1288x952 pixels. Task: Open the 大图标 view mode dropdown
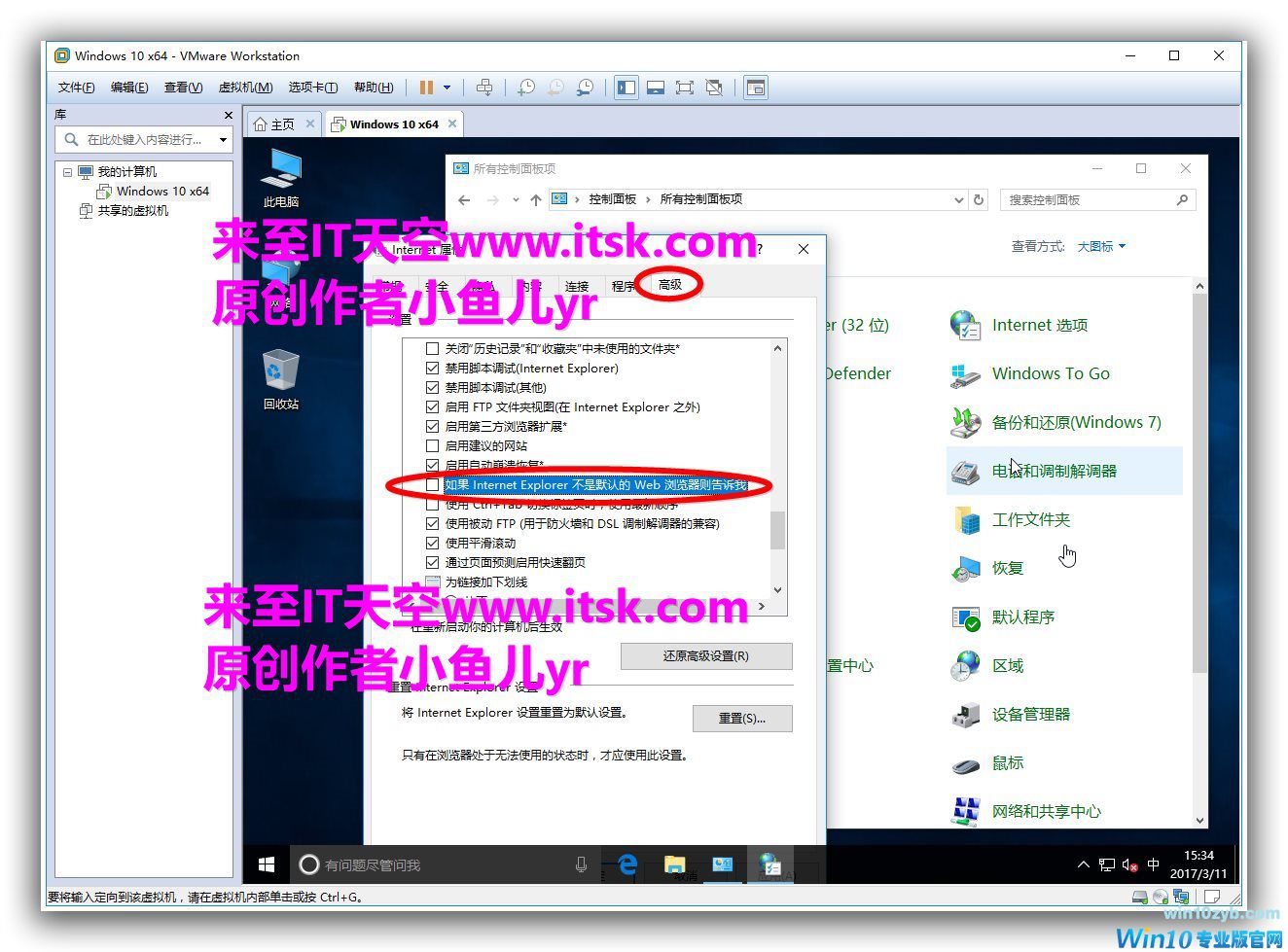pyautogui.click(x=1100, y=246)
